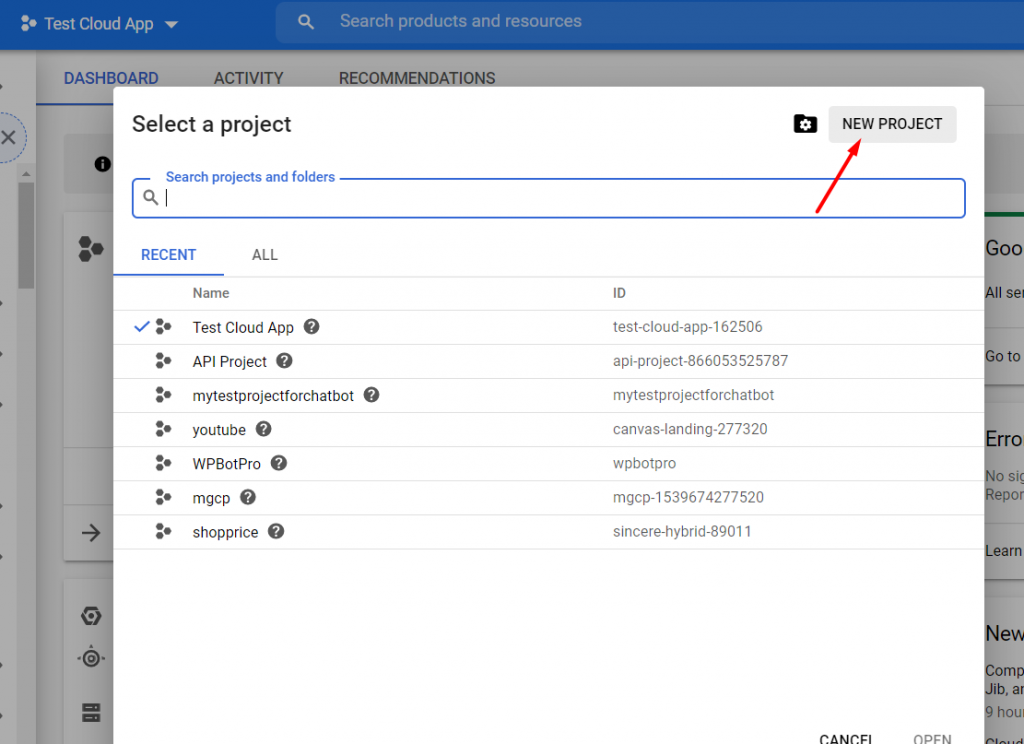Image resolution: width=1024 pixels, height=744 pixels.
Task: Switch to the ALL tab
Action: [x=264, y=255]
